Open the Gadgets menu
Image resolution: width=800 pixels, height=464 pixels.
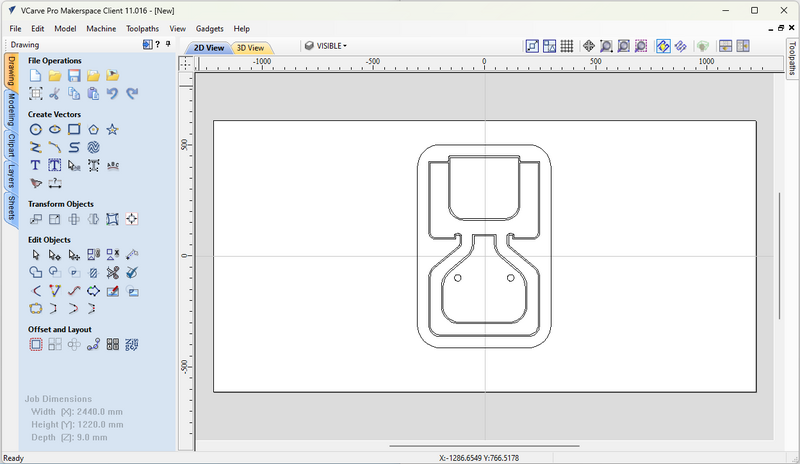[x=208, y=29]
